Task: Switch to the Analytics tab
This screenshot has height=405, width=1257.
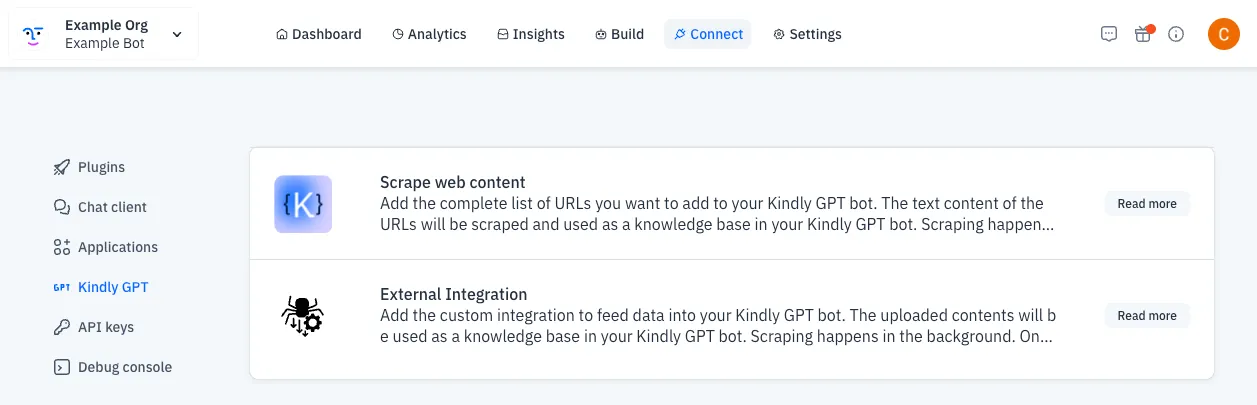Action: pyautogui.click(x=429, y=34)
